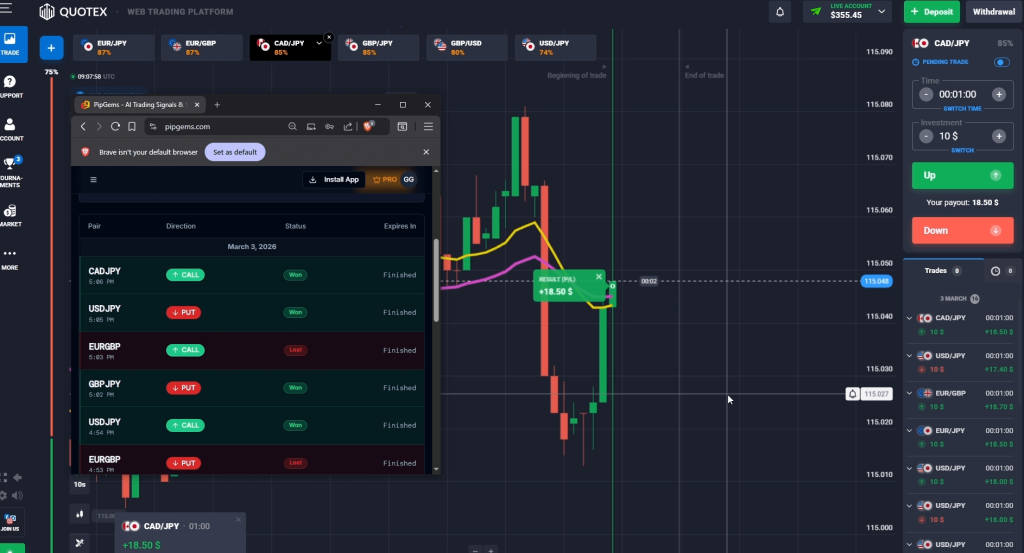The width and height of the screenshot is (1024, 553).
Task: Open the Tournaments sidebar section
Action: [x=11, y=172]
